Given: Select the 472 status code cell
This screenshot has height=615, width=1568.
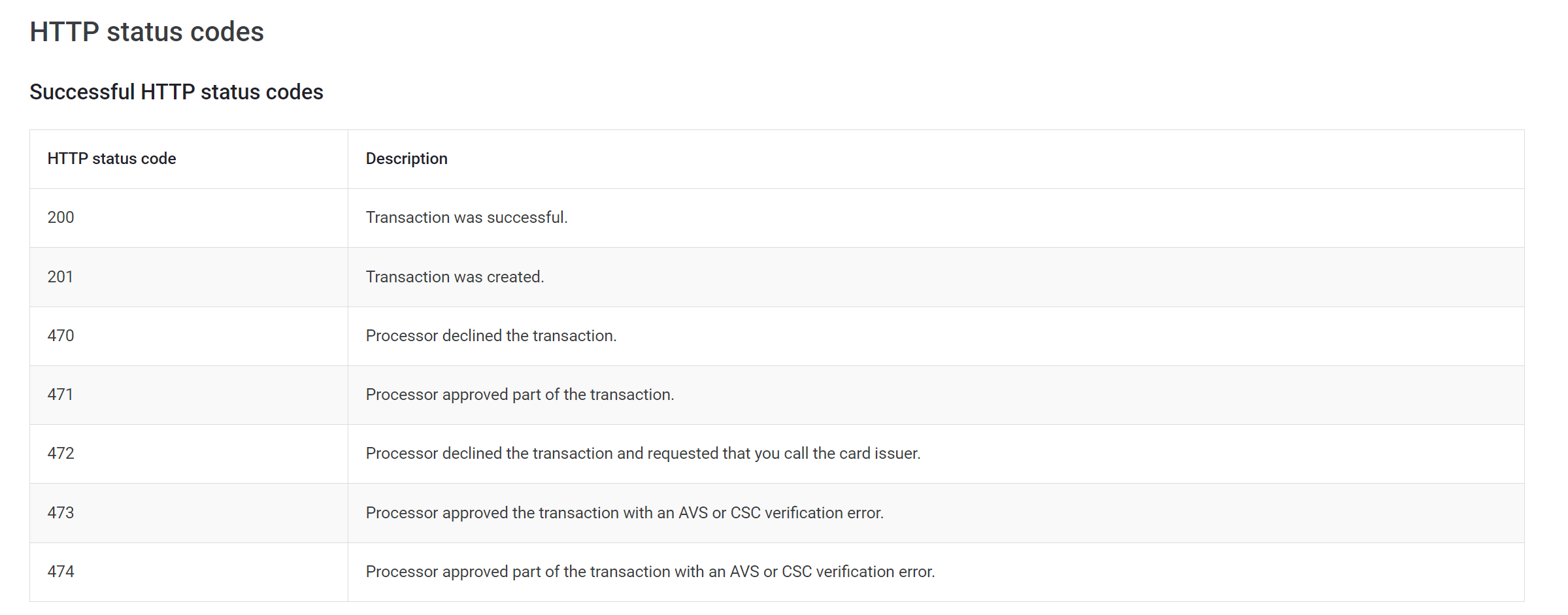Looking at the screenshot, I should [x=61, y=454].
